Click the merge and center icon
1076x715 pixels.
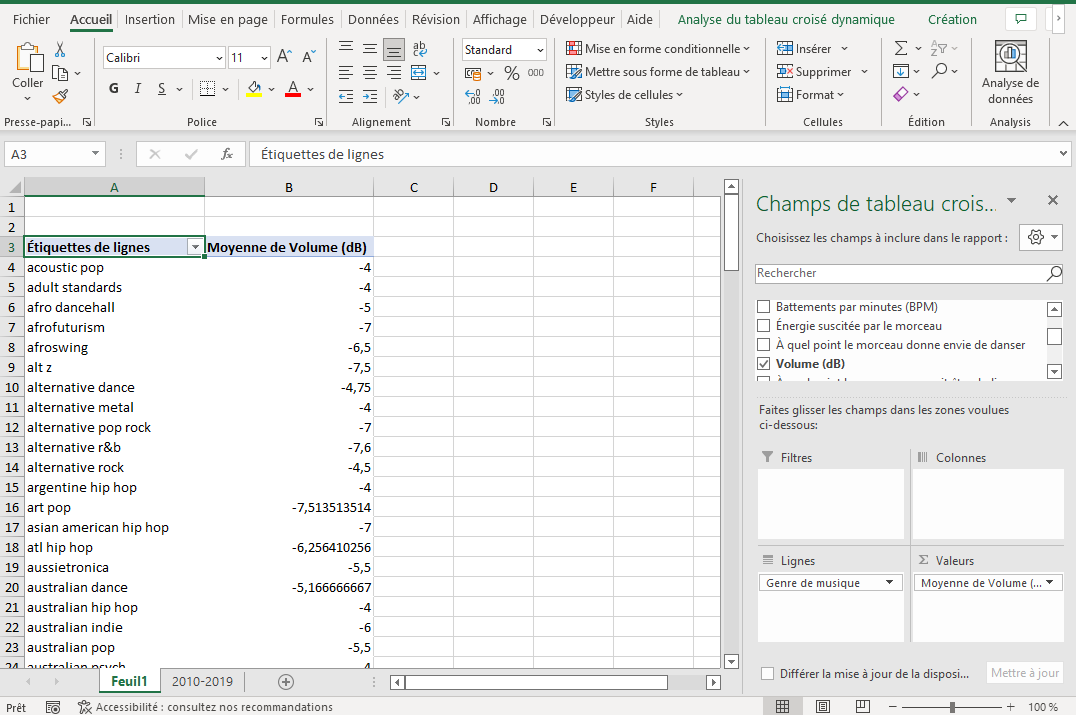pyautogui.click(x=418, y=72)
